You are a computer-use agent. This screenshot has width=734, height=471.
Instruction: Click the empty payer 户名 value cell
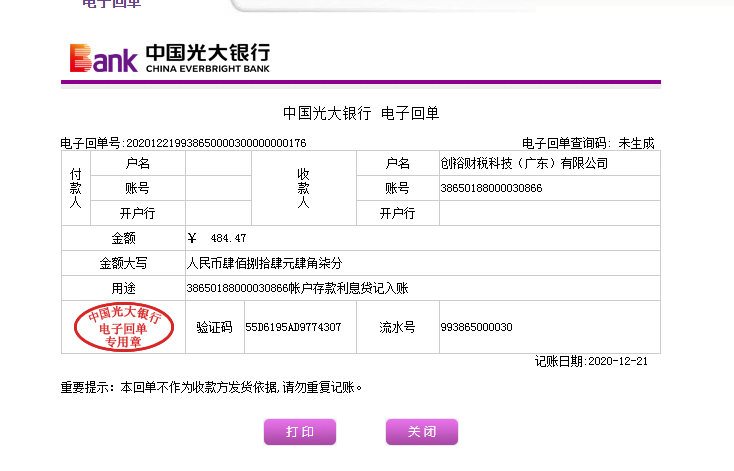click(x=218, y=163)
